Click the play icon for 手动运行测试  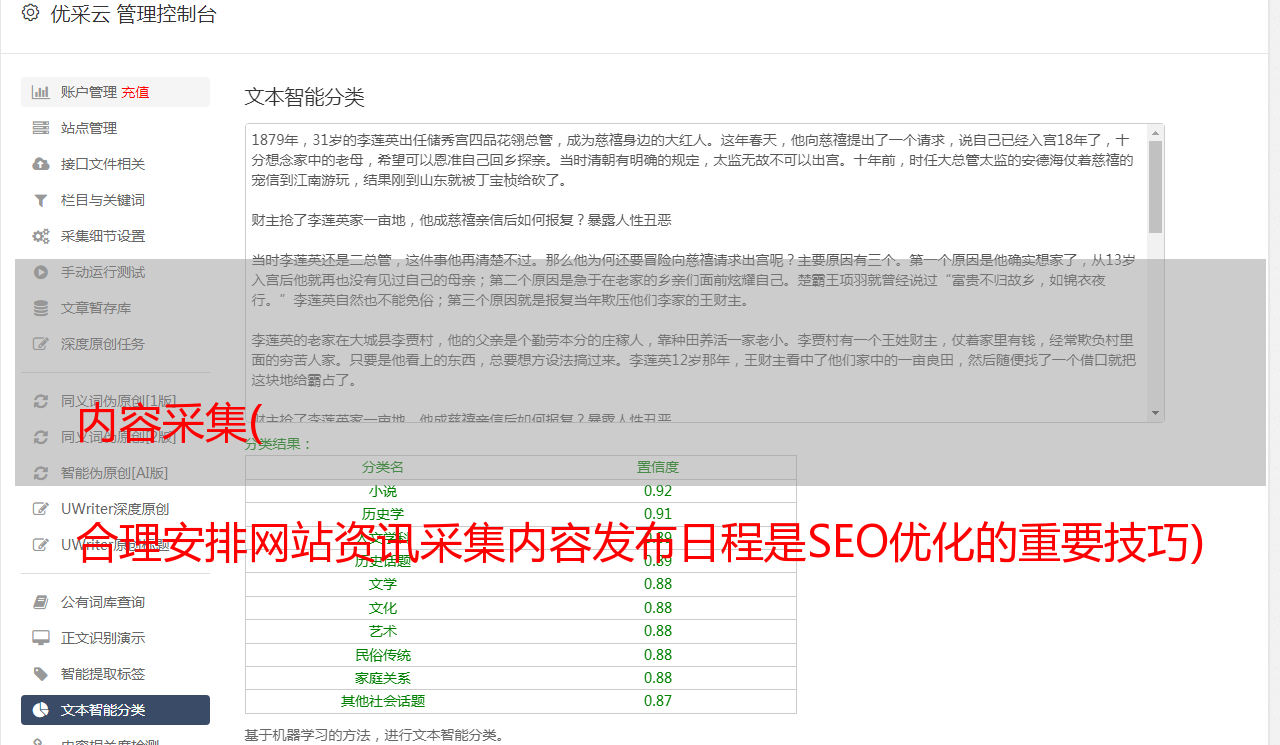point(41,272)
